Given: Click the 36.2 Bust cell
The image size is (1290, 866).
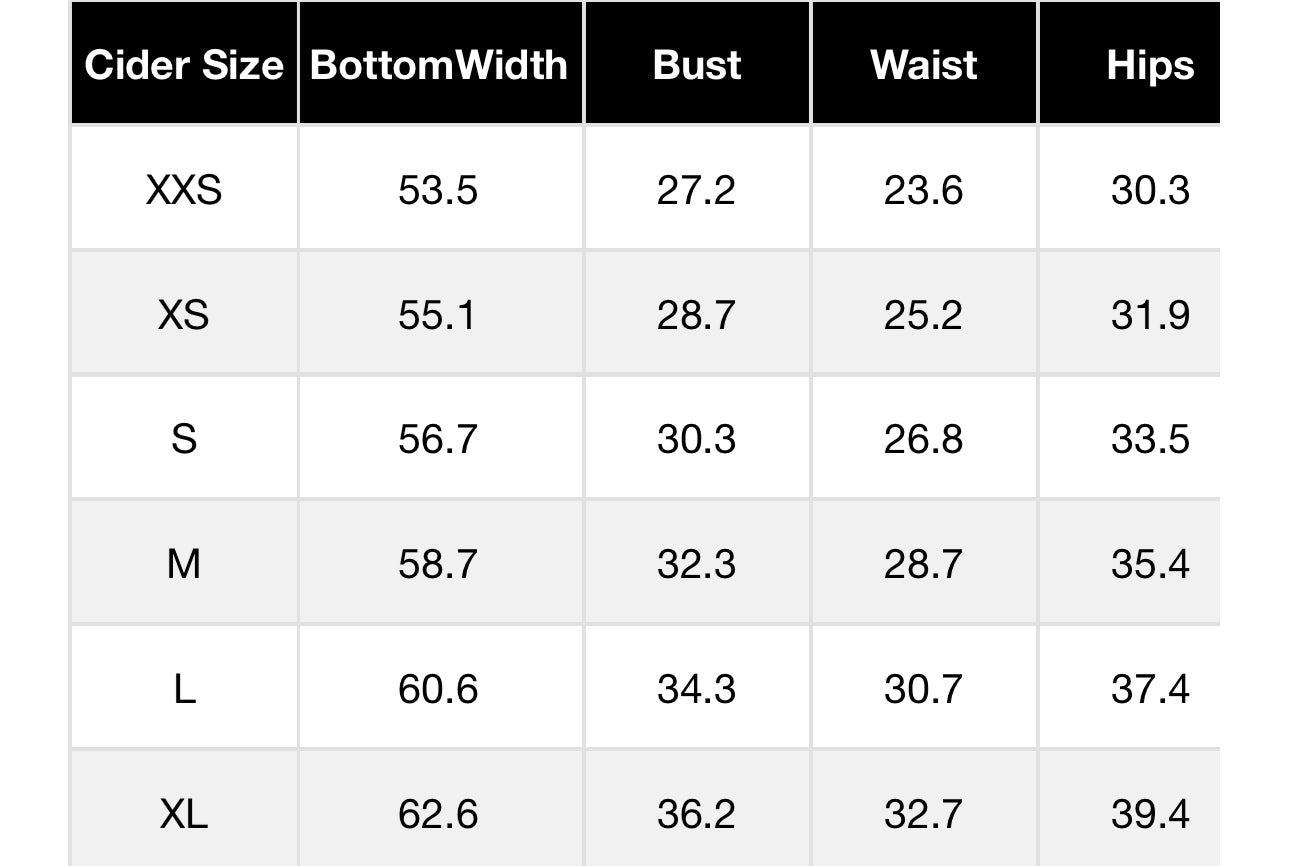Looking at the screenshot, I should (697, 814).
